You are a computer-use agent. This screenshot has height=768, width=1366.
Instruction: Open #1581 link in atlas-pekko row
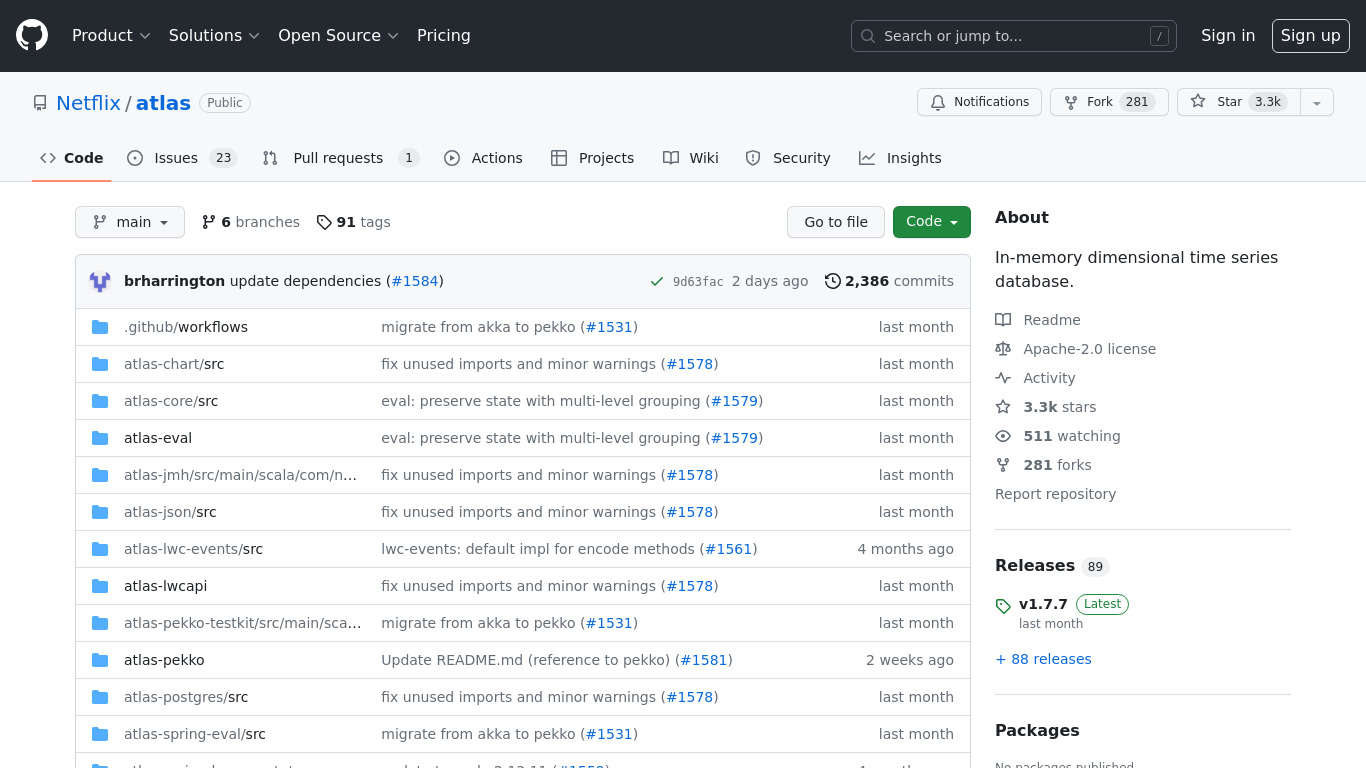(704, 660)
